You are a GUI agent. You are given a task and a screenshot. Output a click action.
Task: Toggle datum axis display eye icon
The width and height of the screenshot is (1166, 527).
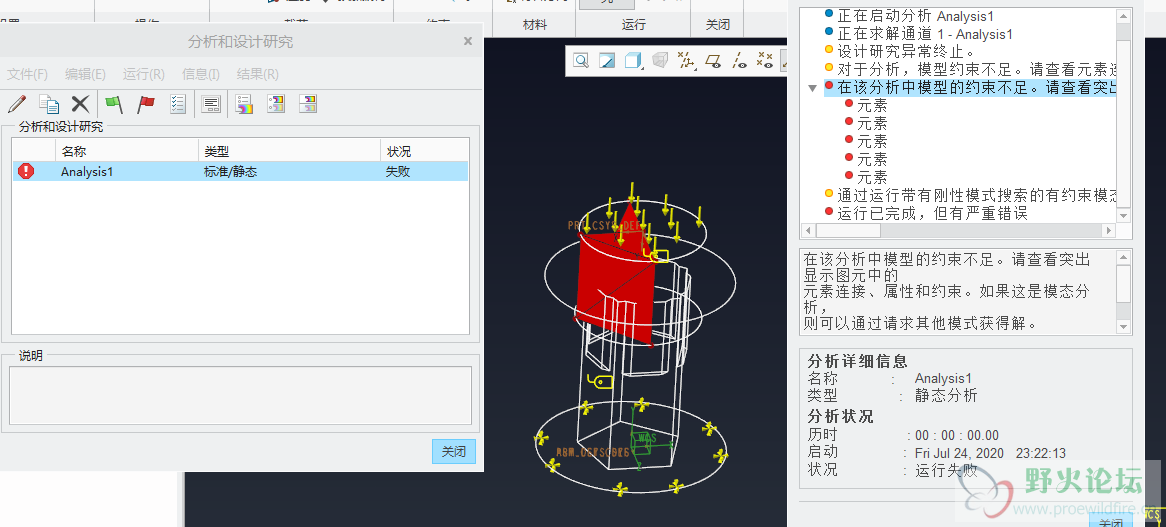pos(738,61)
